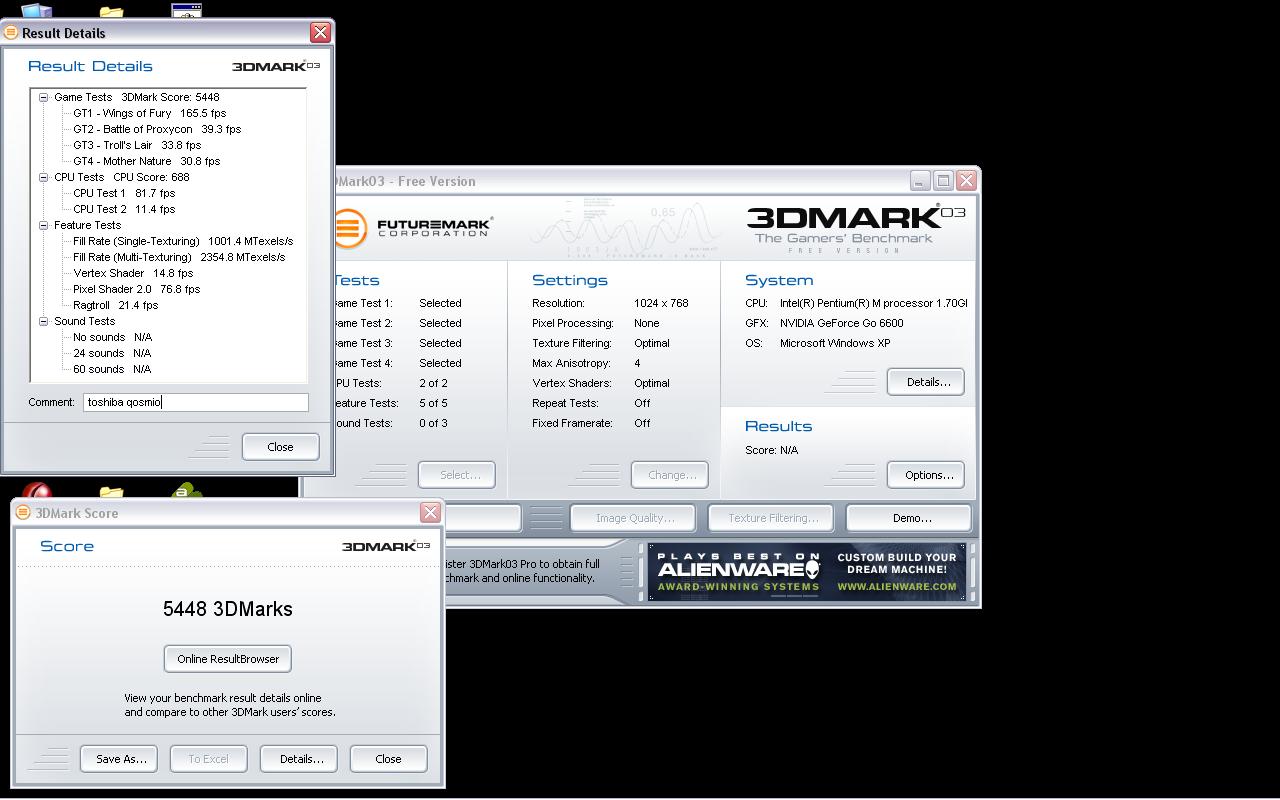Click the NVIDIA GeForce Go 6600 text

click(x=841, y=323)
